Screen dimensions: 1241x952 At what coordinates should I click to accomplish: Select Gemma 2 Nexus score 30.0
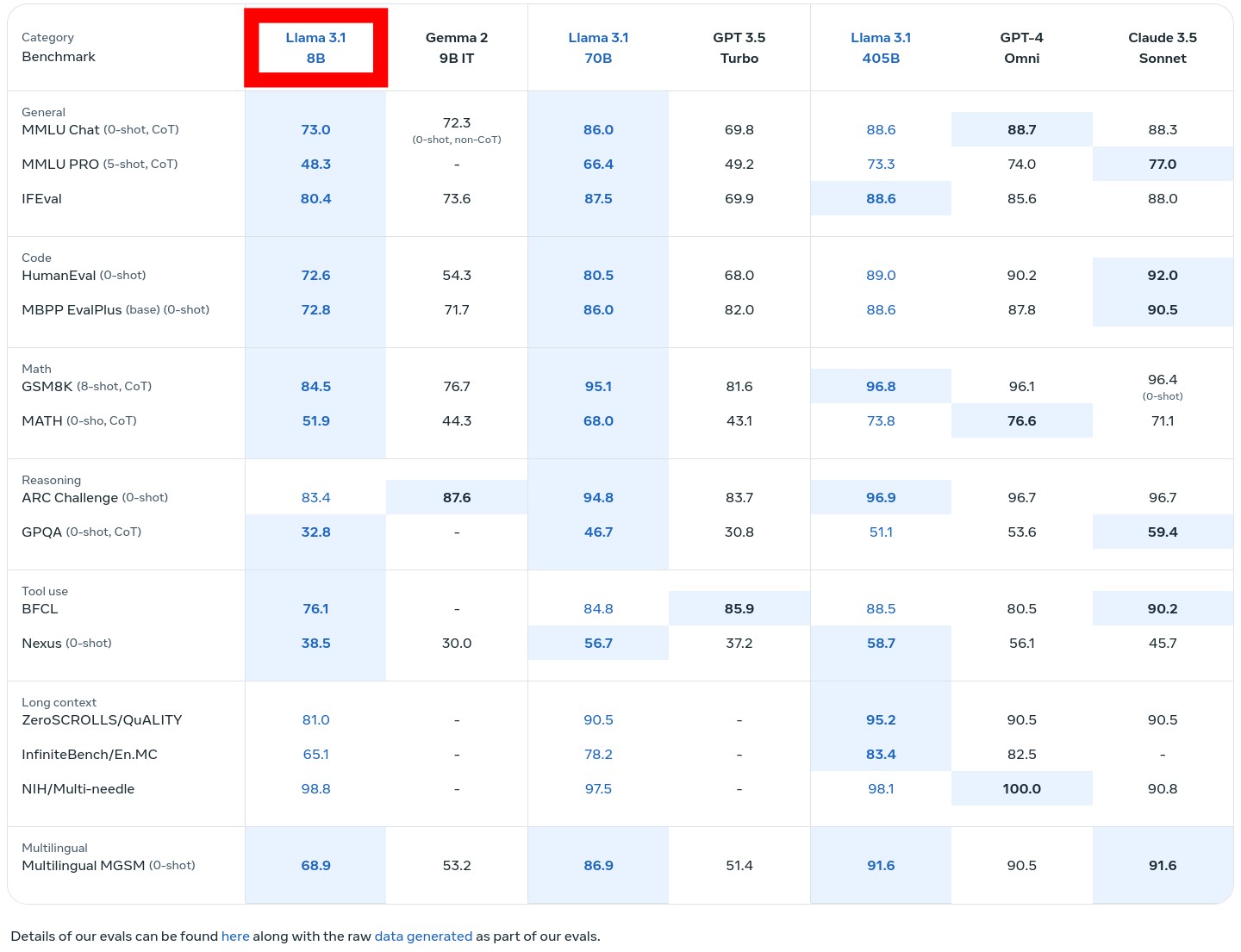click(457, 643)
